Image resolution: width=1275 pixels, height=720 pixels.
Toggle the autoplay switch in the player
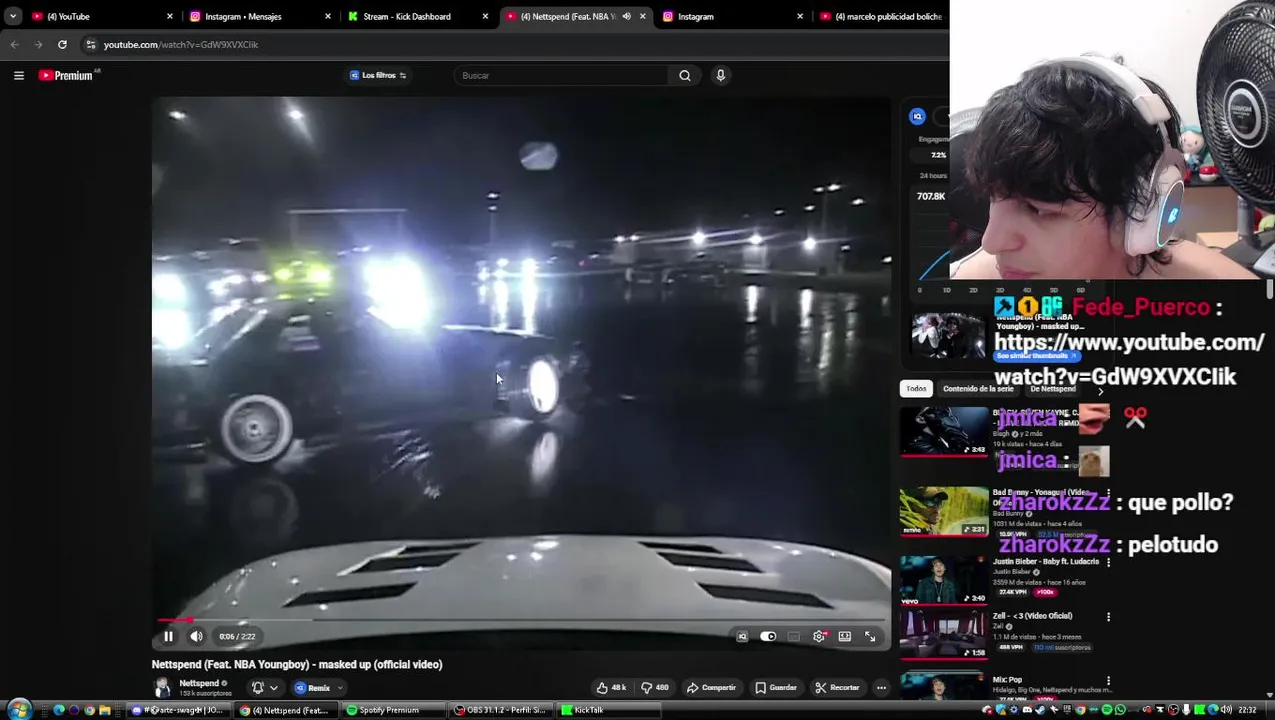pyautogui.click(x=768, y=636)
